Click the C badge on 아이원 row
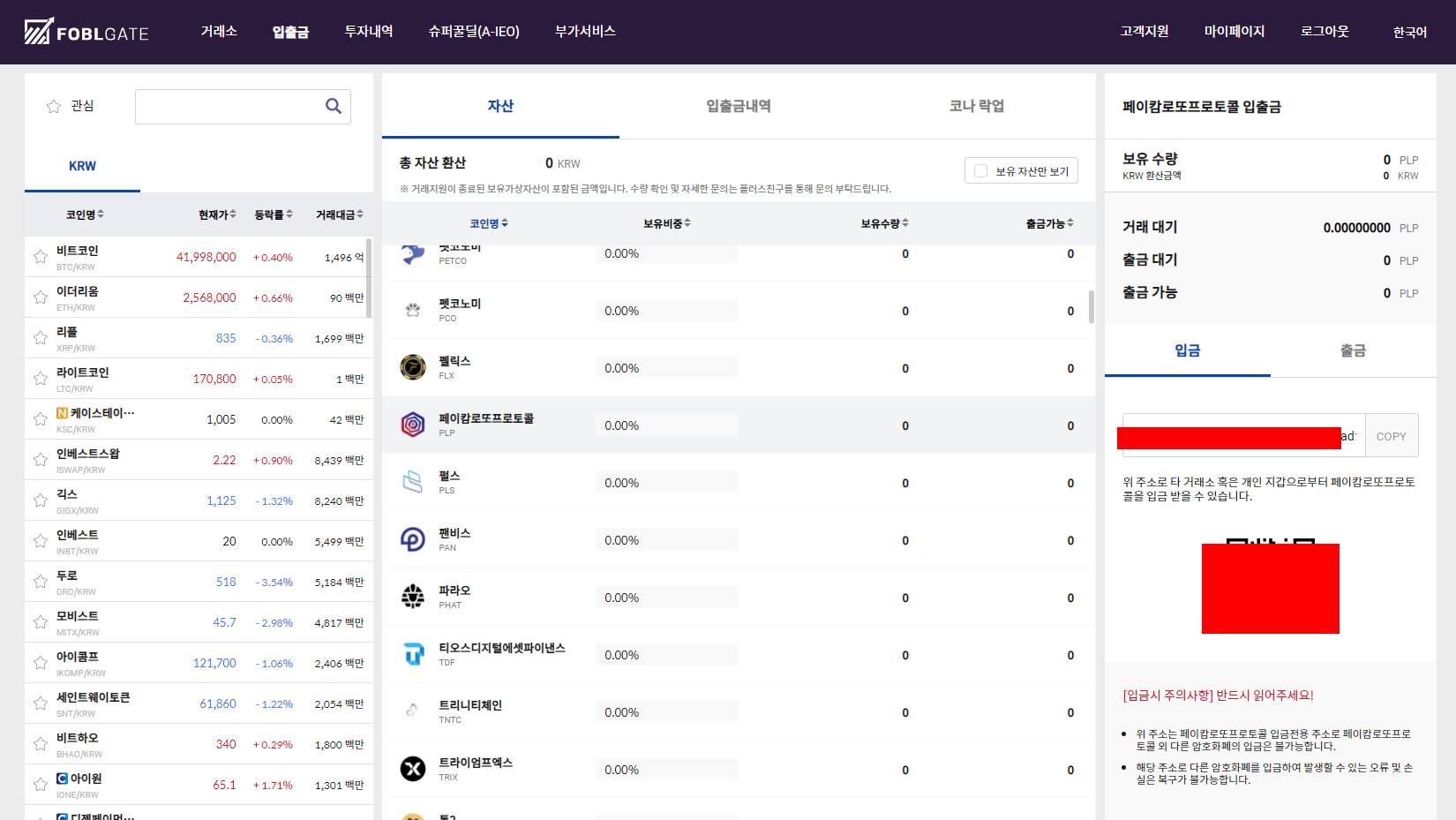Image resolution: width=1456 pixels, height=820 pixels. [62, 779]
